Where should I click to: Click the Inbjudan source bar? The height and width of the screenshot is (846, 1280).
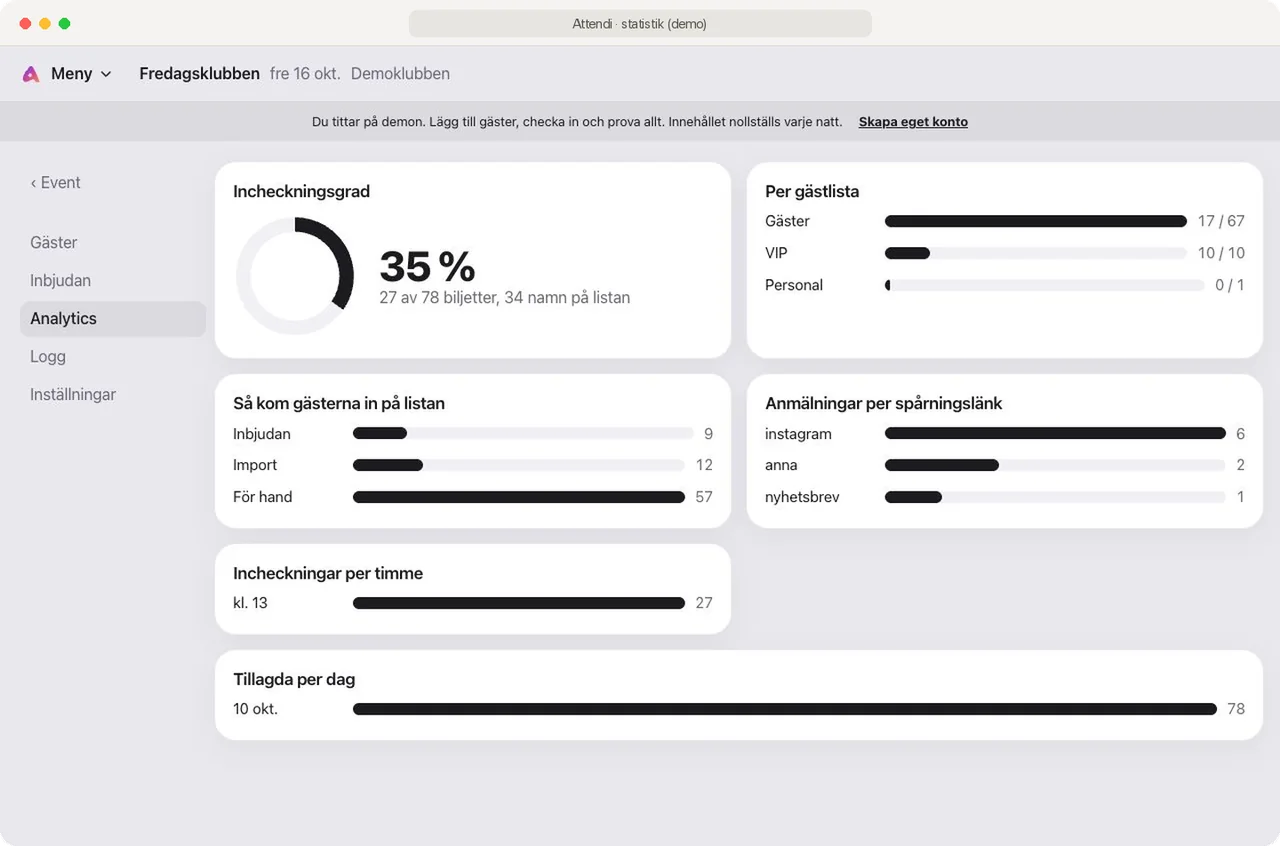pyautogui.click(x=523, y=434)
